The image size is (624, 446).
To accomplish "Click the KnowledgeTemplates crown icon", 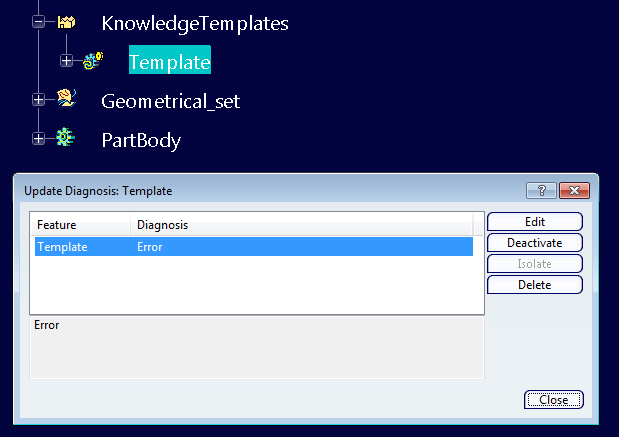I will pos(66,22).
